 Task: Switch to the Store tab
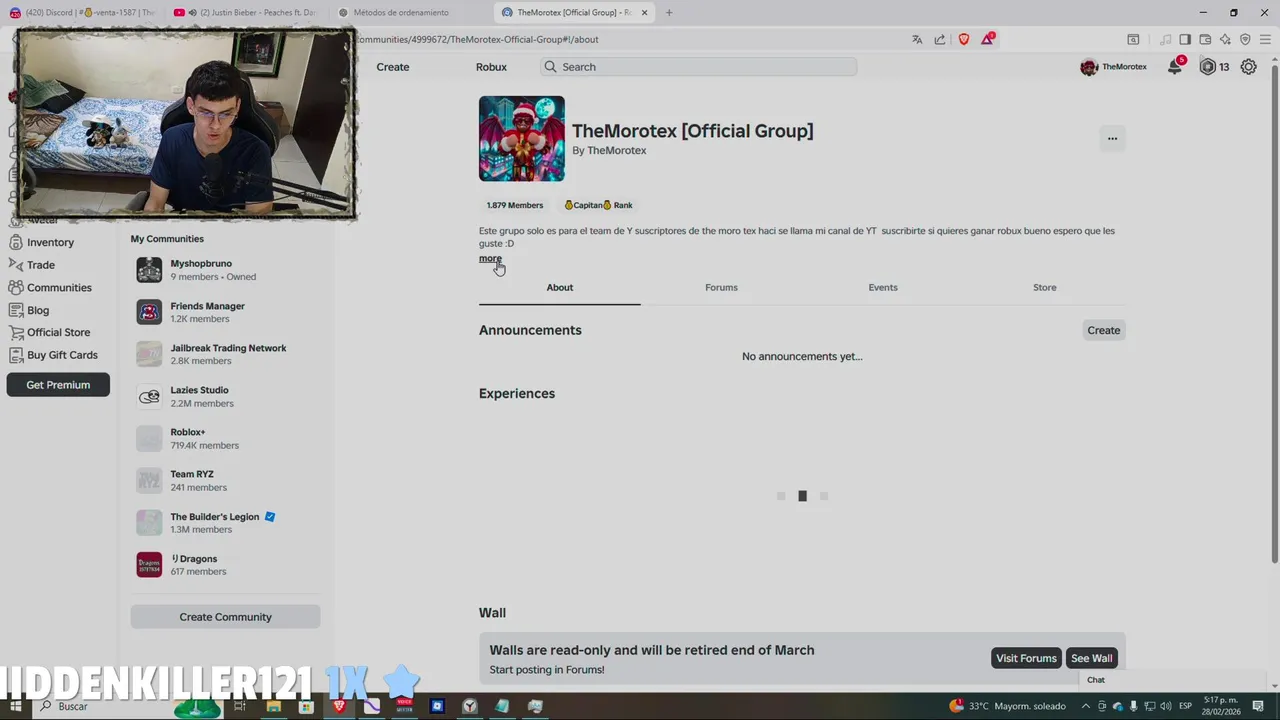click(1045, 287)
